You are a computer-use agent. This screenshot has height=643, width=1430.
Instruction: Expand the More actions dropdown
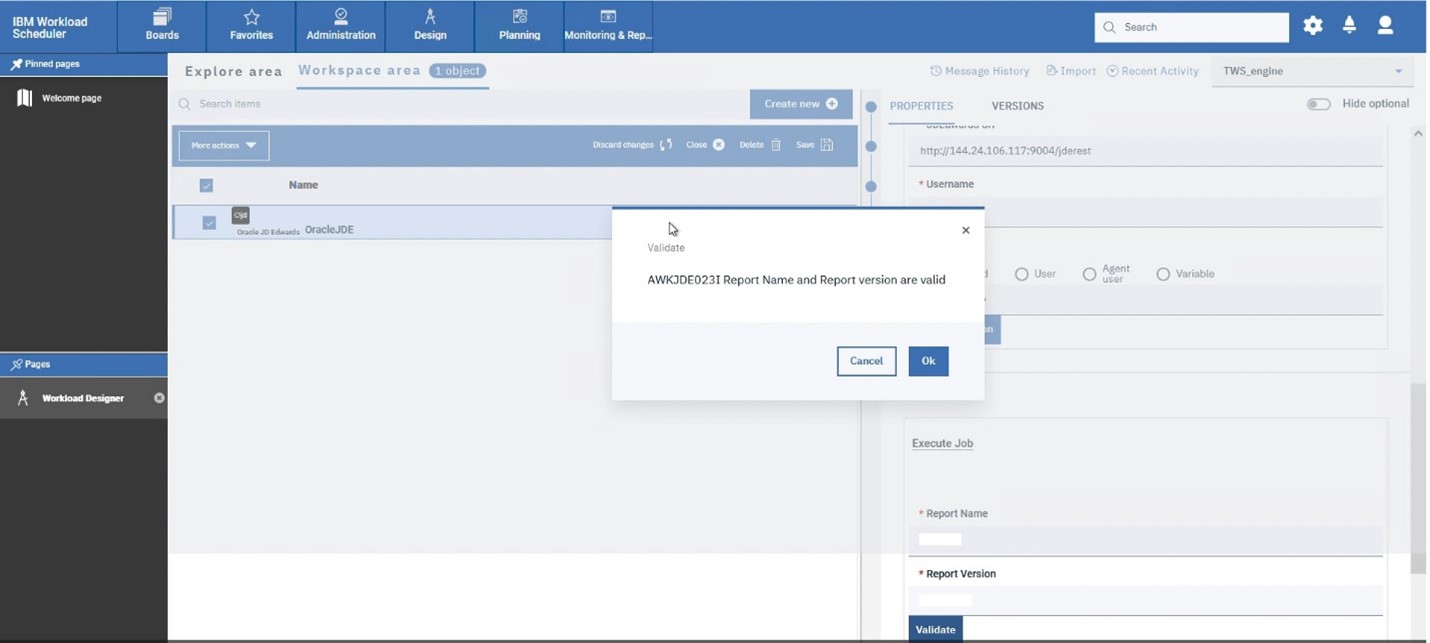[224, 146]
